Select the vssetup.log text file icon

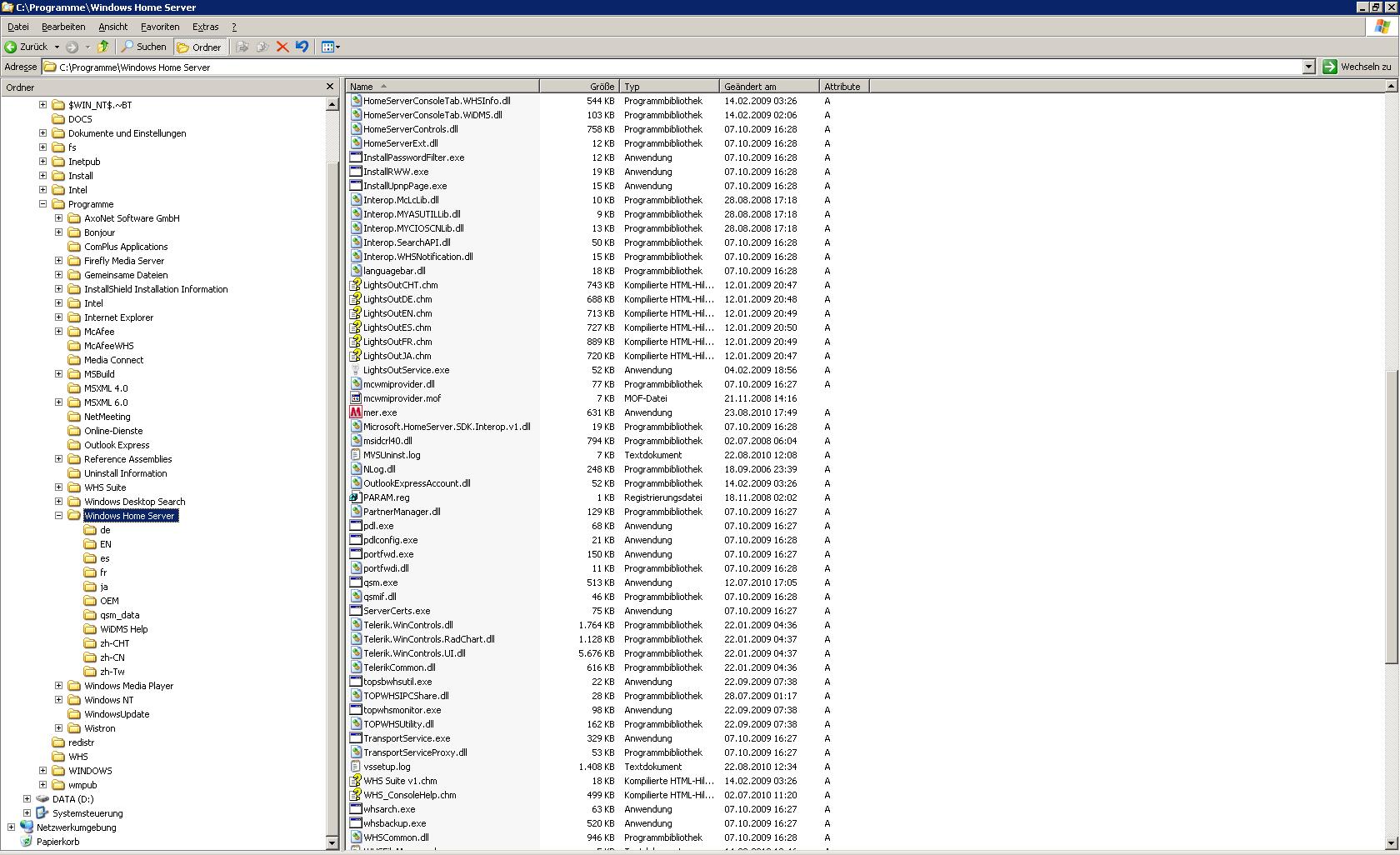click(356, 767)
